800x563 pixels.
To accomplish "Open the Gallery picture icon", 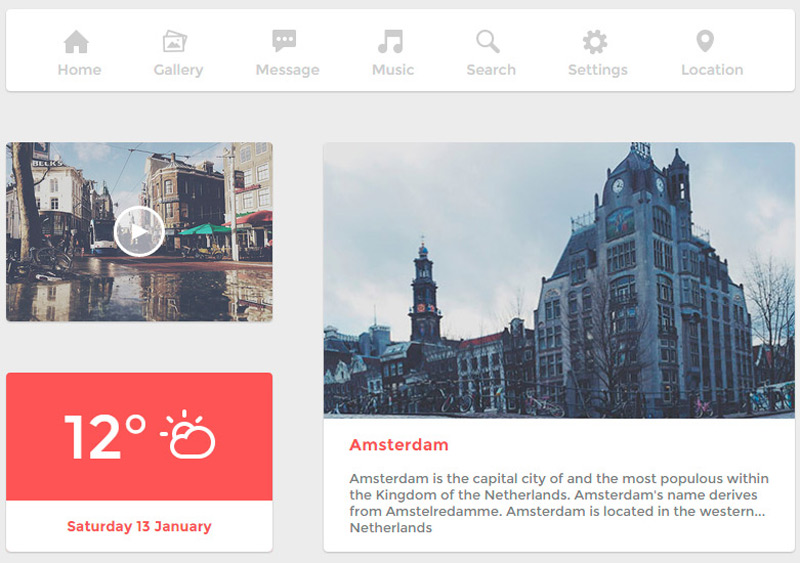I will coord(174,41).
